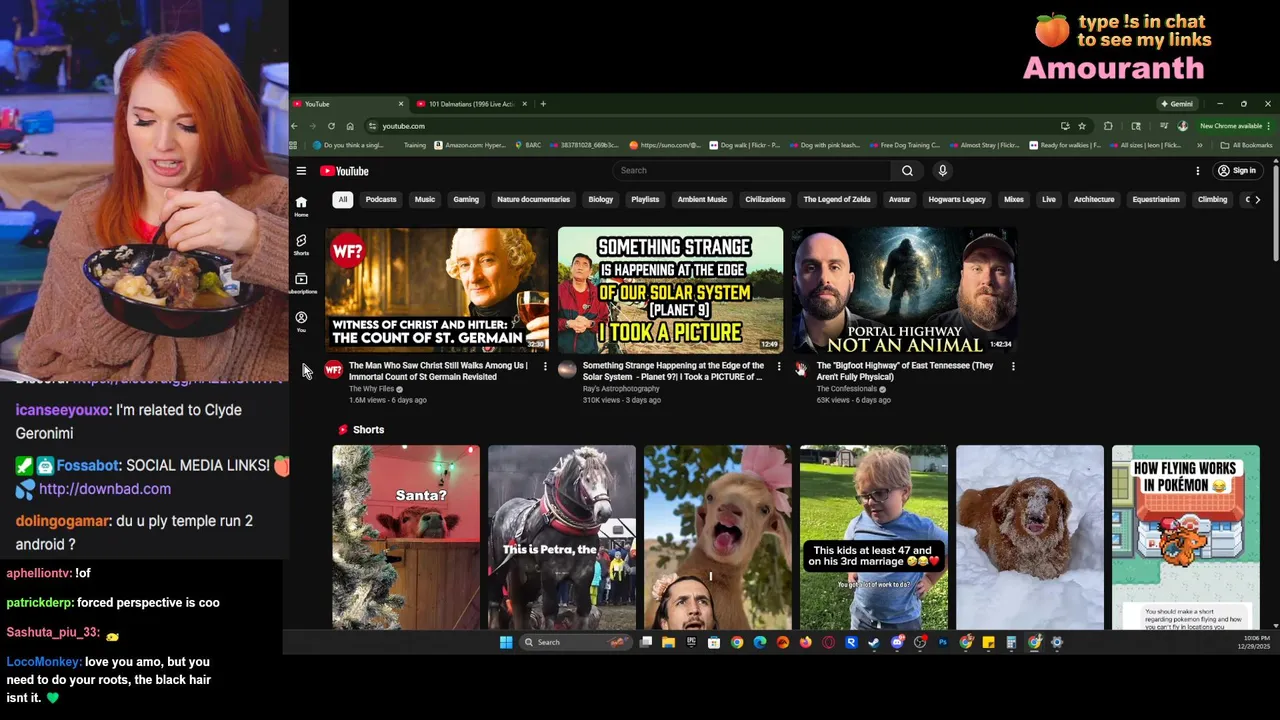This screenshot has height=720, width=1280.
Task: Go back using browser back arrow
Action: tap(294, 126)
